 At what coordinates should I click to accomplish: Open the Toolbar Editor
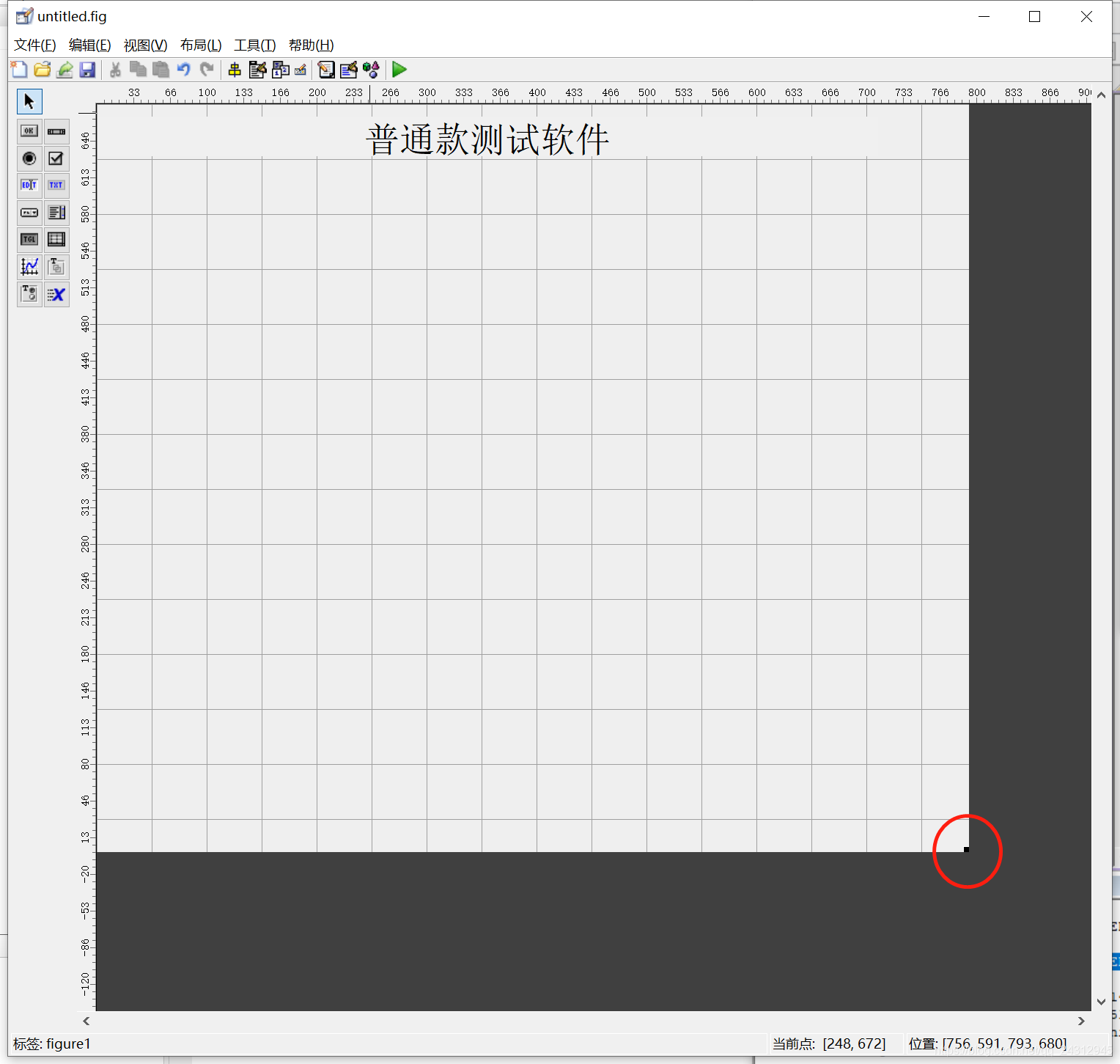click(301, 70)
